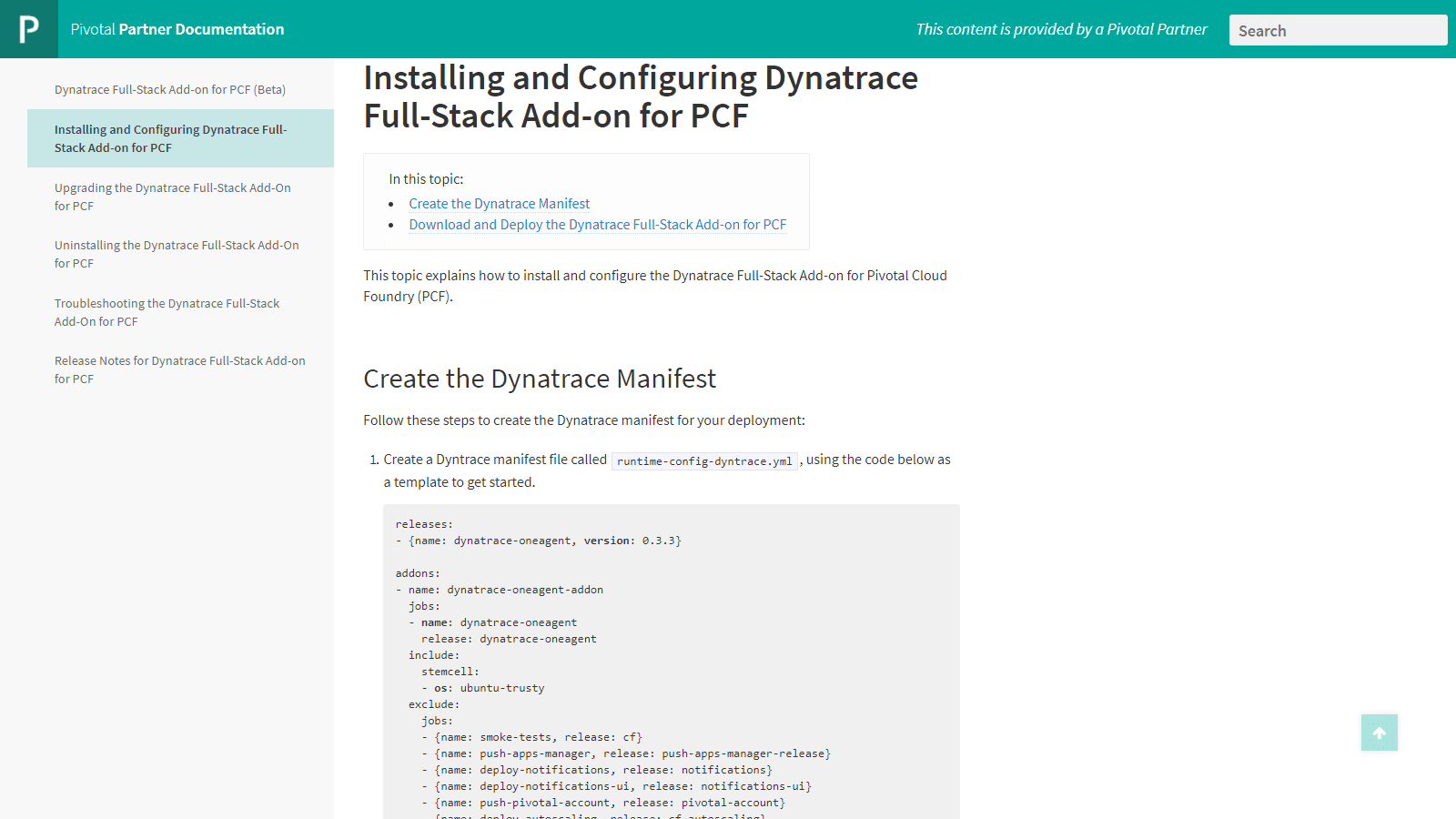The width and height of the screenshot is (1456, 819).
Task: Open Troubleshooting the Dynatrace Full-Stack Add-On page
Action: coord(167,312)
